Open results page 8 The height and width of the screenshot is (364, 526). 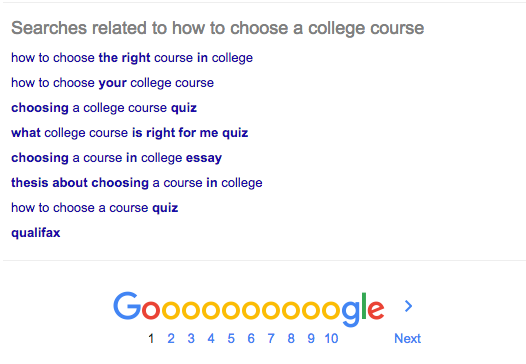tap(291, 339)
